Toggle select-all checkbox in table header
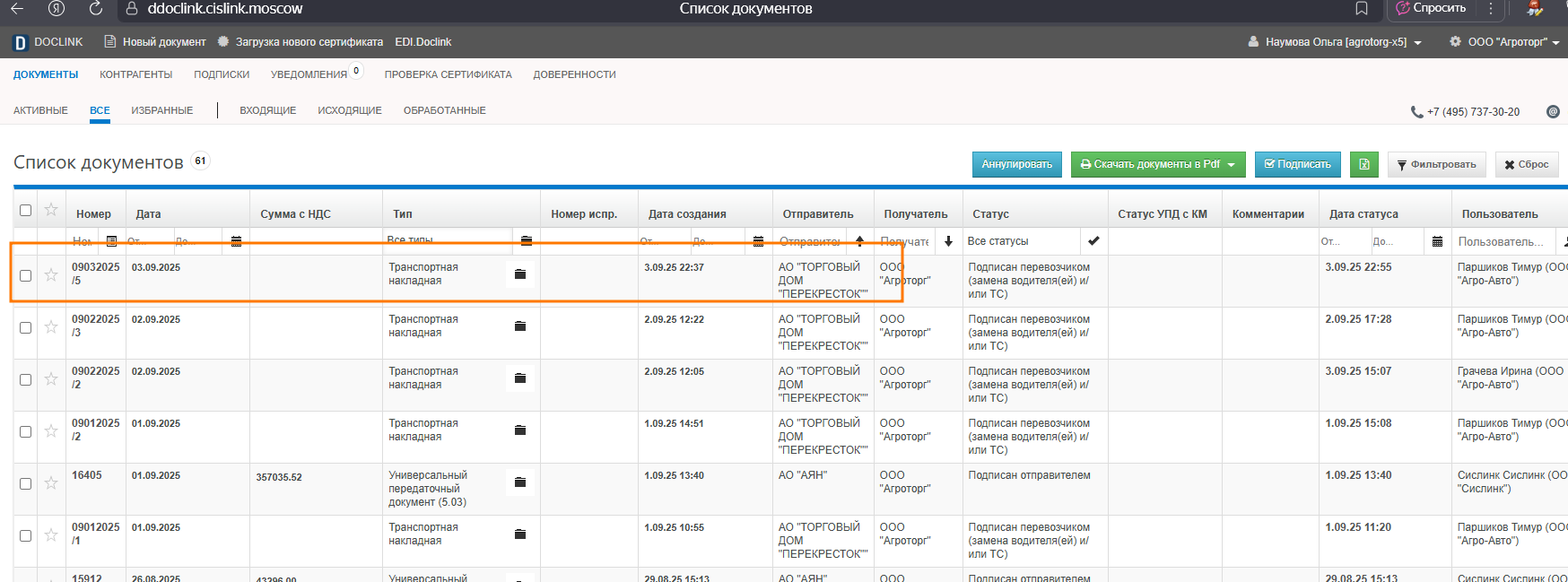The width and height of the screenshot is (1568, 582). pyautogui.click(x=25, y=210)
